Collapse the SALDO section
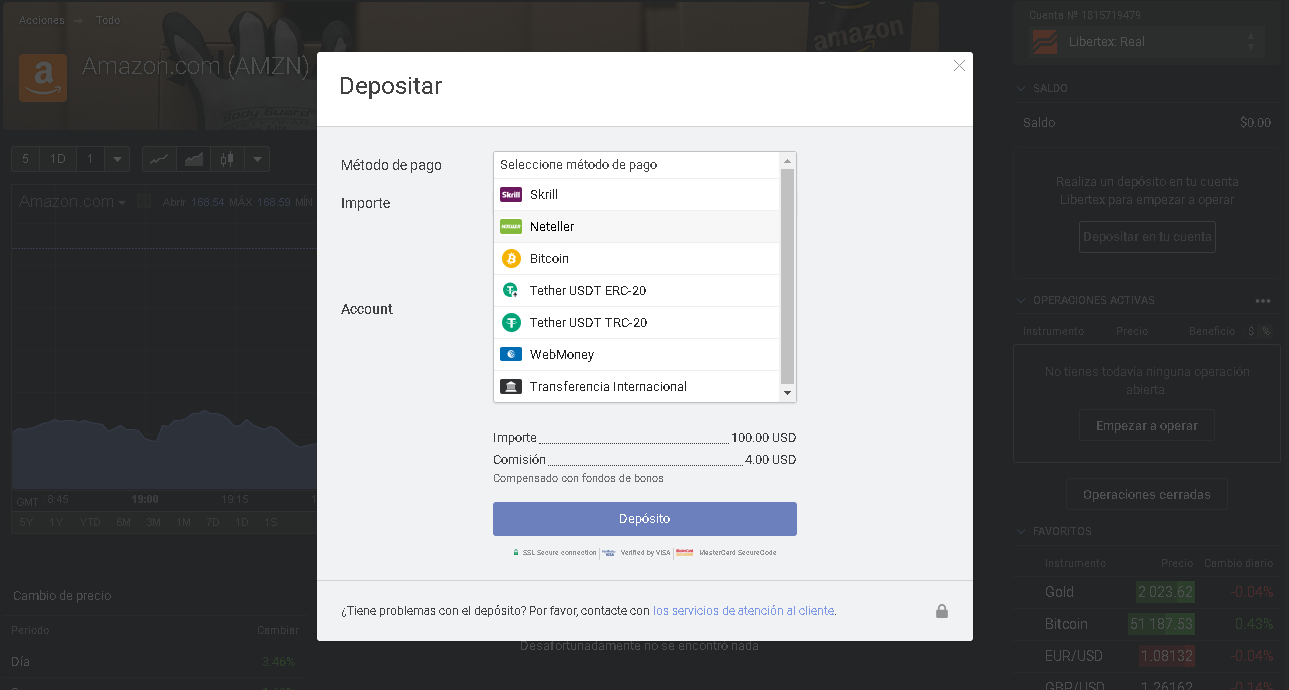This screenshot has height=690, width=1289. click(1021, 89)
